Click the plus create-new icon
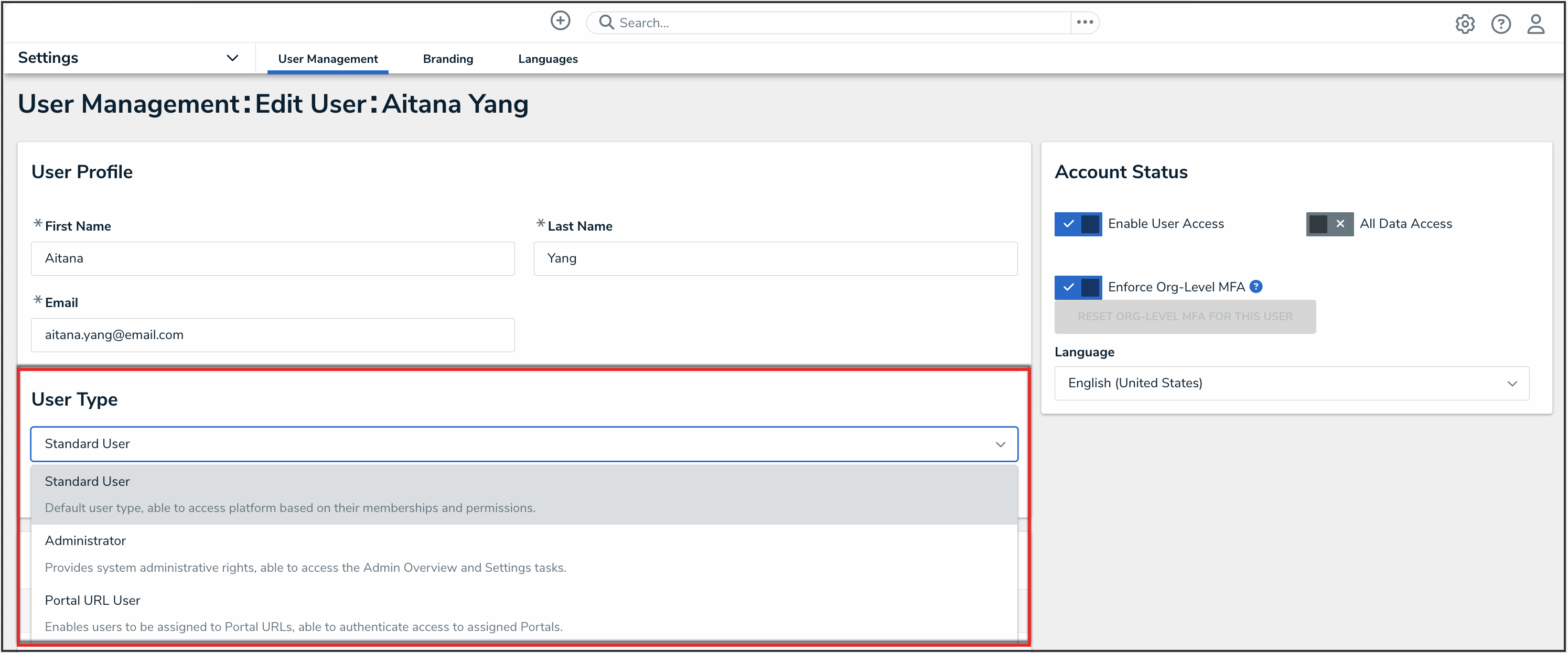This screenshot has height=653, width=1568. pyautogui.click(x=560, y=21)
